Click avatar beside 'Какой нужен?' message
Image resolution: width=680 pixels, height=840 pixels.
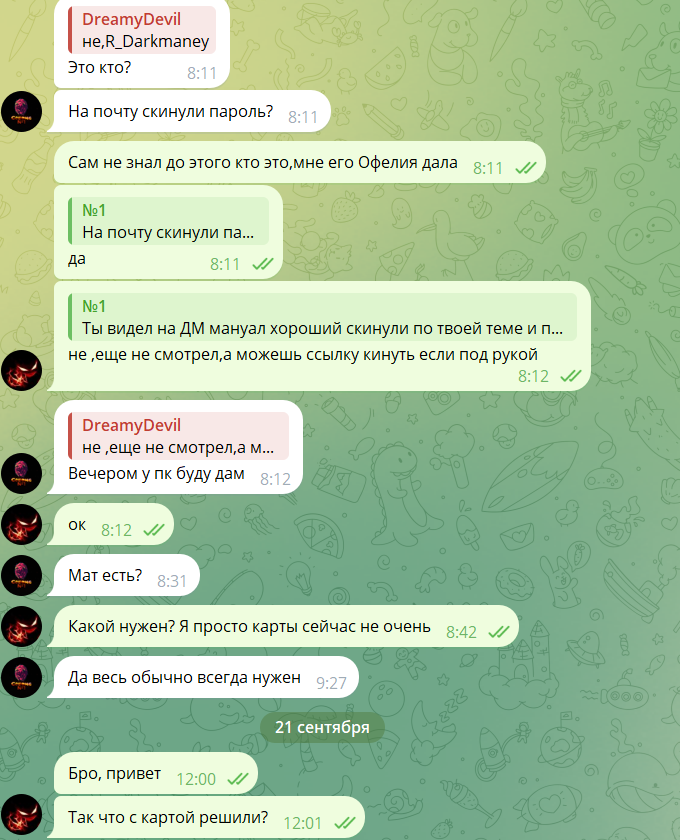coord(21,626)
